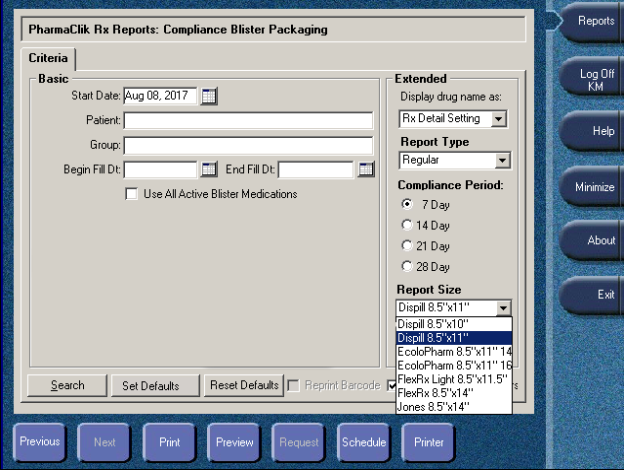Screen dimensions: 624x470
Task: Click the Search button
Action: (x=67, y=385)
